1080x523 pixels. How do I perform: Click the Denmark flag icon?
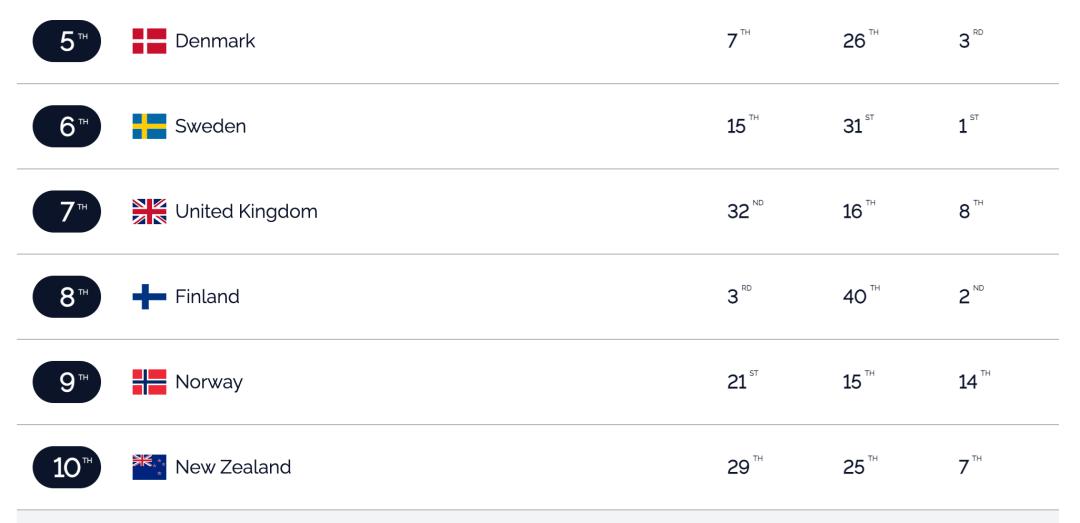click(x=149, y=41)
